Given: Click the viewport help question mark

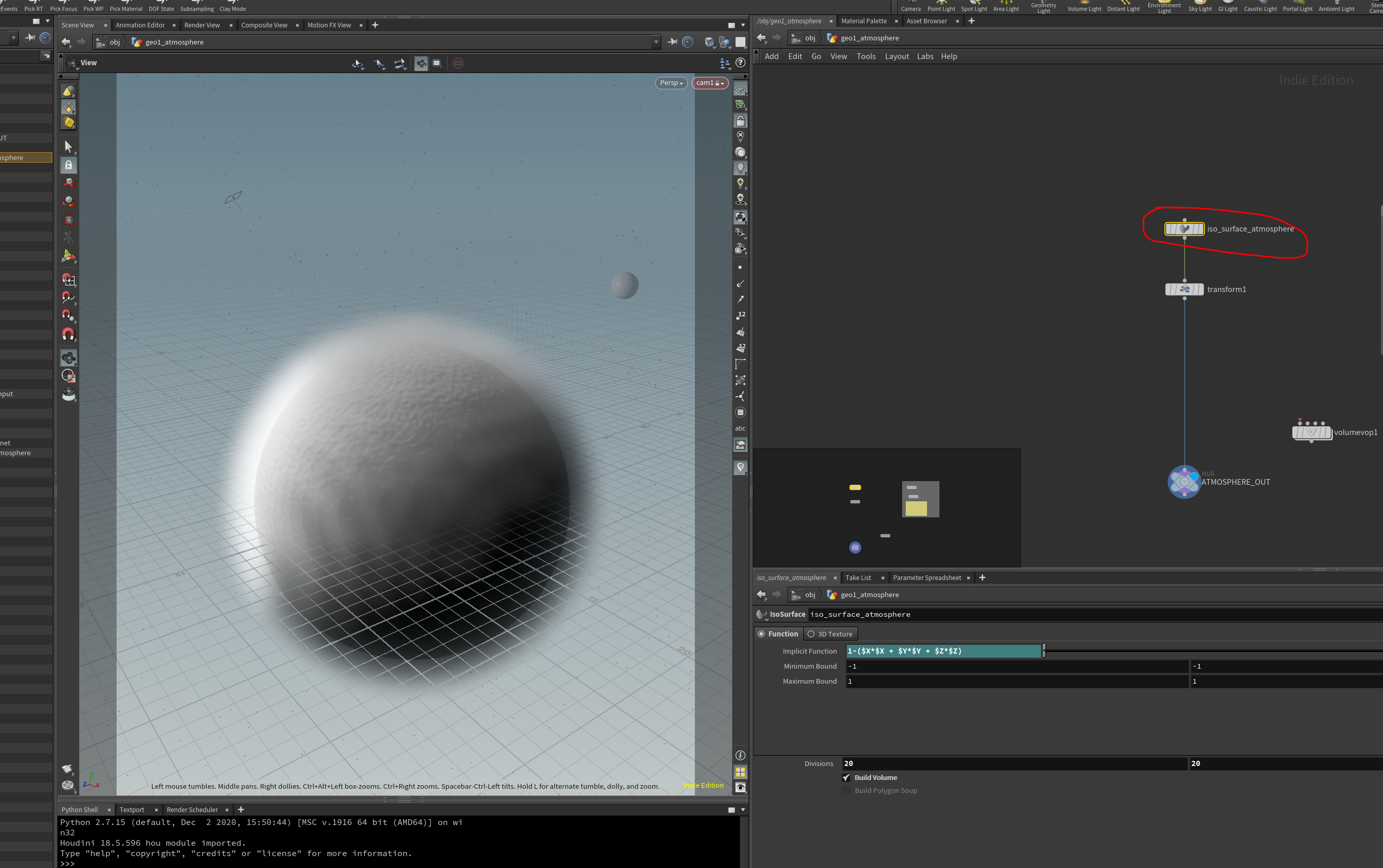Looking at the screenshot, I should click(x=740, y=63).
